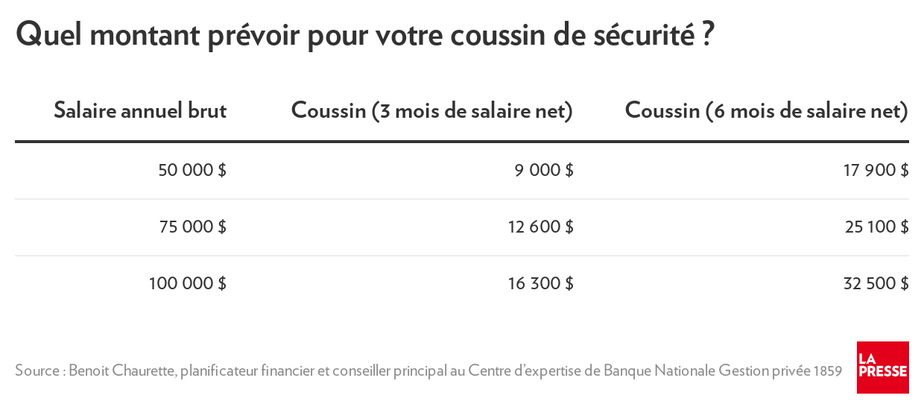Click the Coussin 3 mois column header
The height and width of the screenshot is (413, 924).
coord(432,111)
